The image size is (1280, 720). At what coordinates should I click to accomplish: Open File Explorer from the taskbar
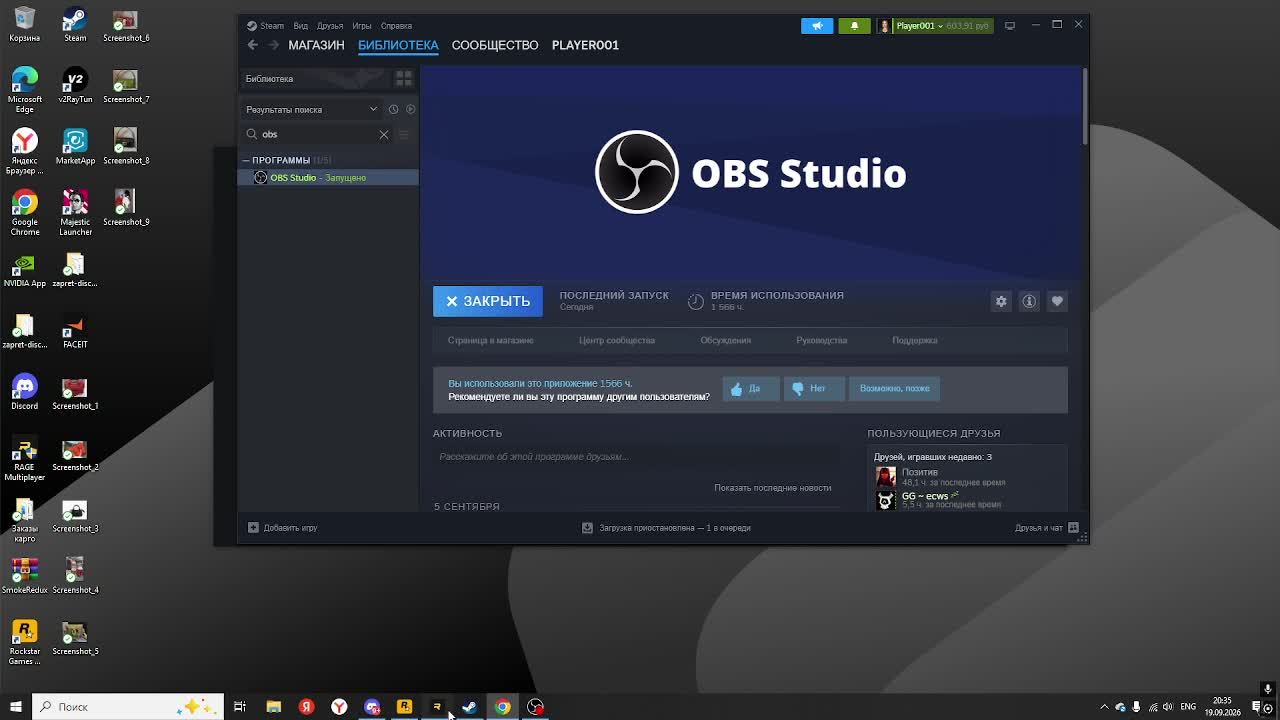(273, 707)
